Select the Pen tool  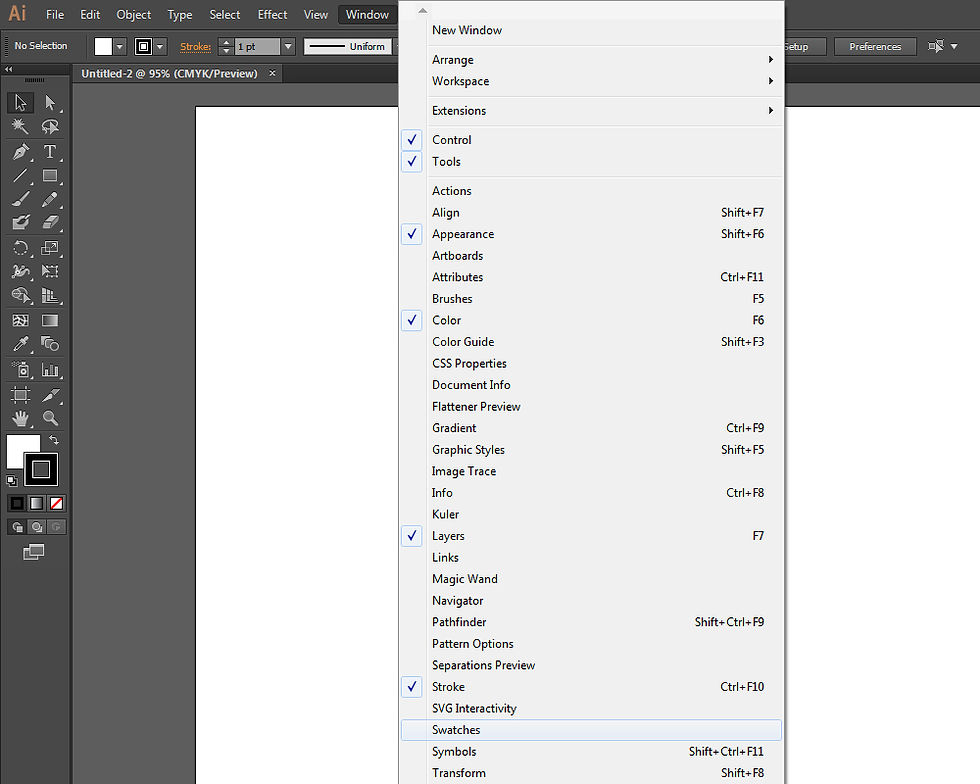click(x=20, y=151)
